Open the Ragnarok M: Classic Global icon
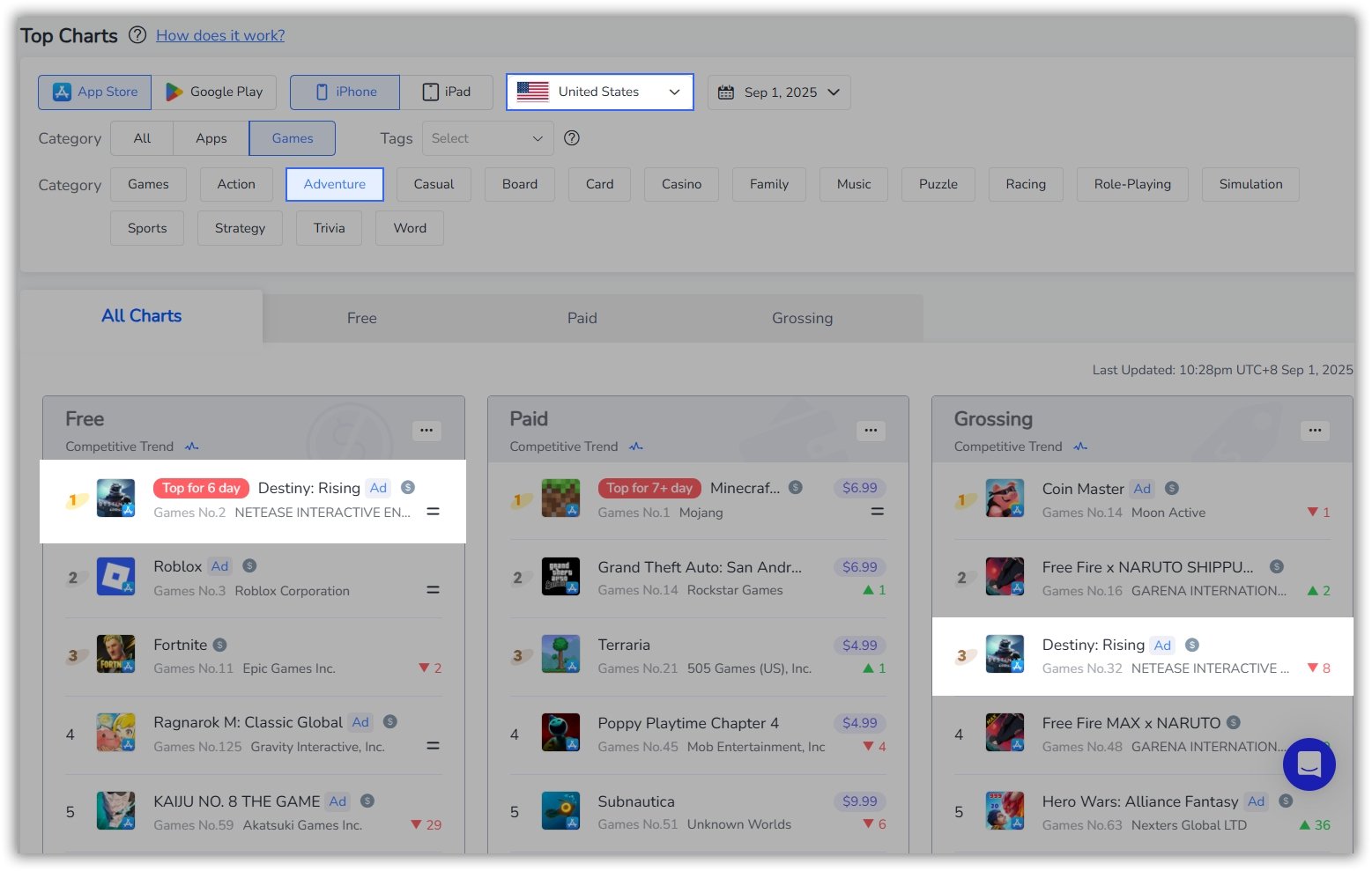This screenshot has height=871, width=1372. [x=115, y=733]
